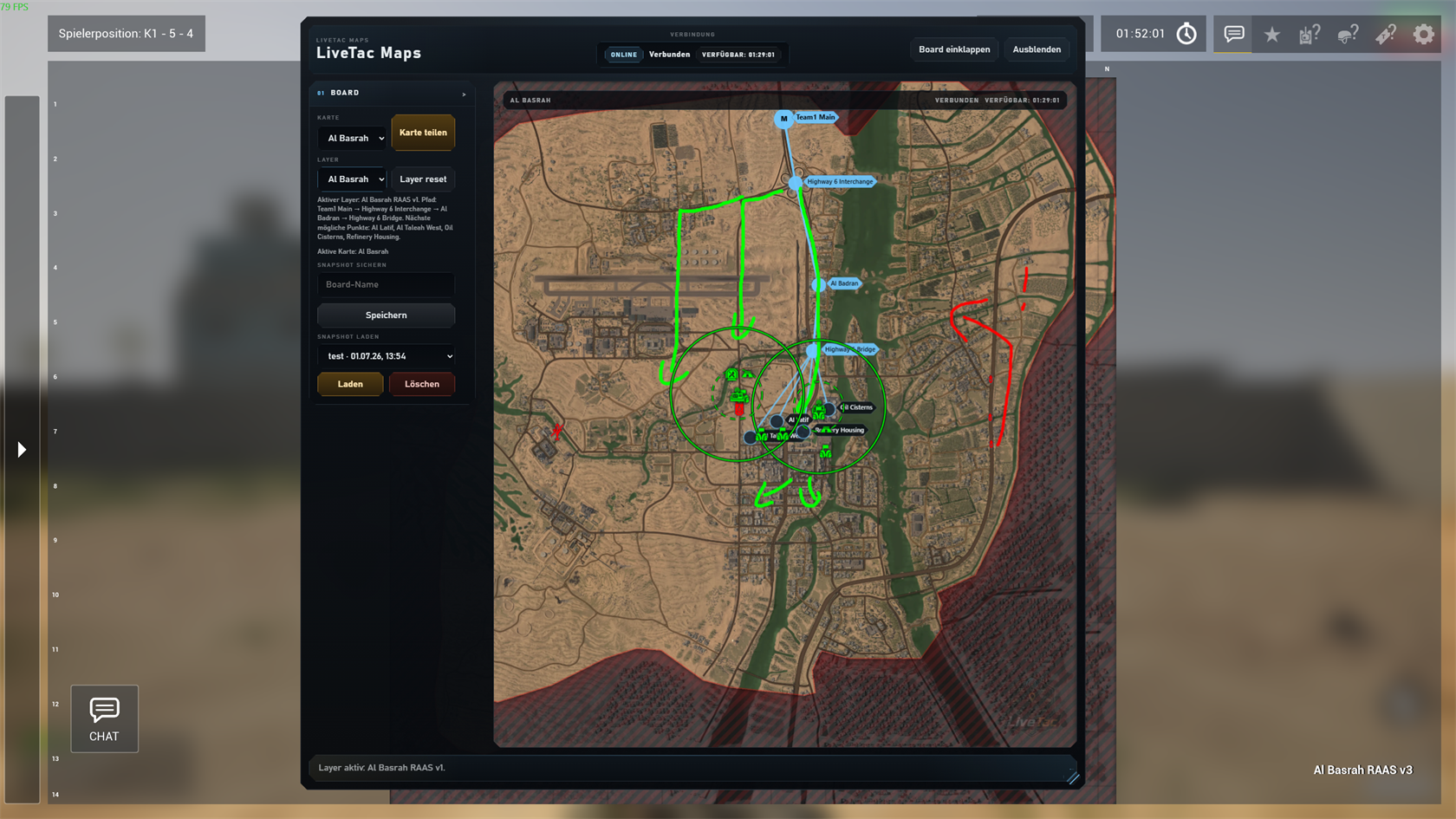Open the CHAT panel at bottom left
Viewport: 1456px width, 819px height.
[104, 718]
